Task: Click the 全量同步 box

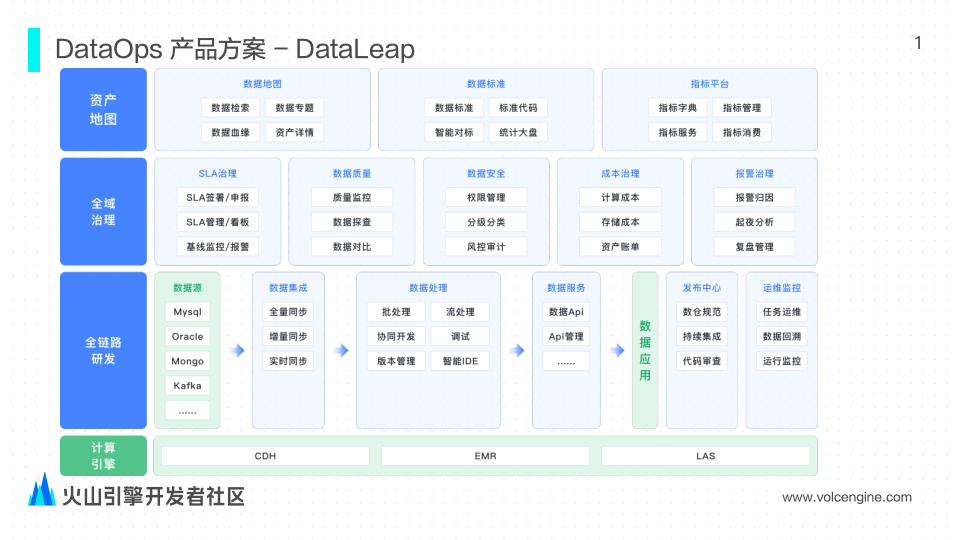Action: point(288,312)
